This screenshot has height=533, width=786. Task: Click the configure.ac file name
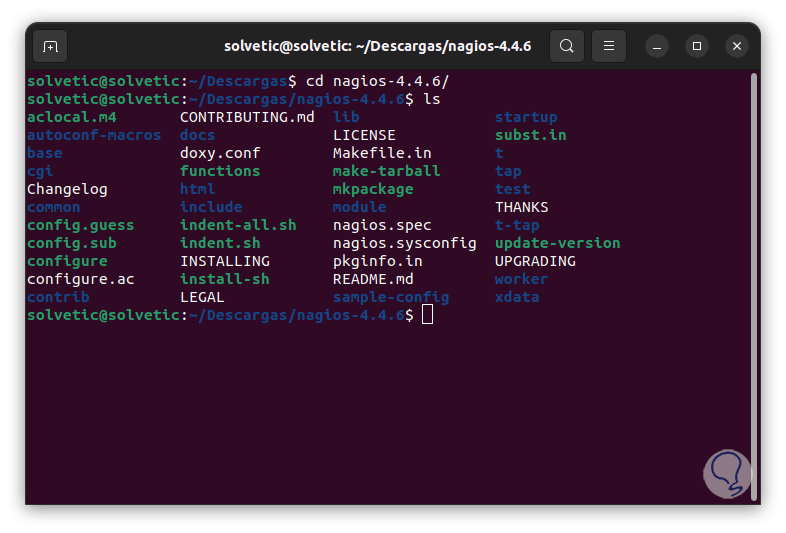pyautogui.click(x=81, y=279)
